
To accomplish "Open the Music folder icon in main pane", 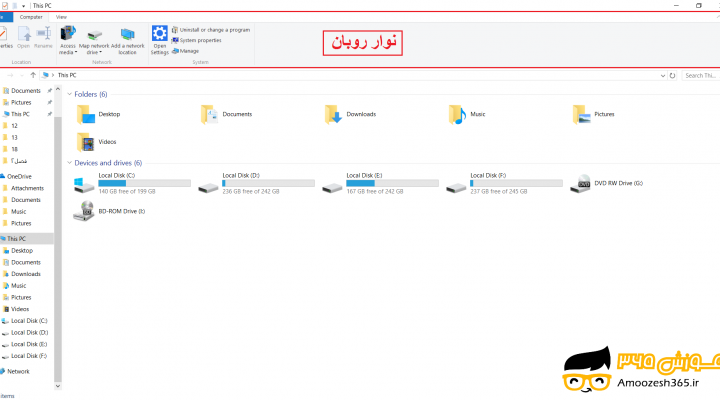I will [x=457, y=114].
